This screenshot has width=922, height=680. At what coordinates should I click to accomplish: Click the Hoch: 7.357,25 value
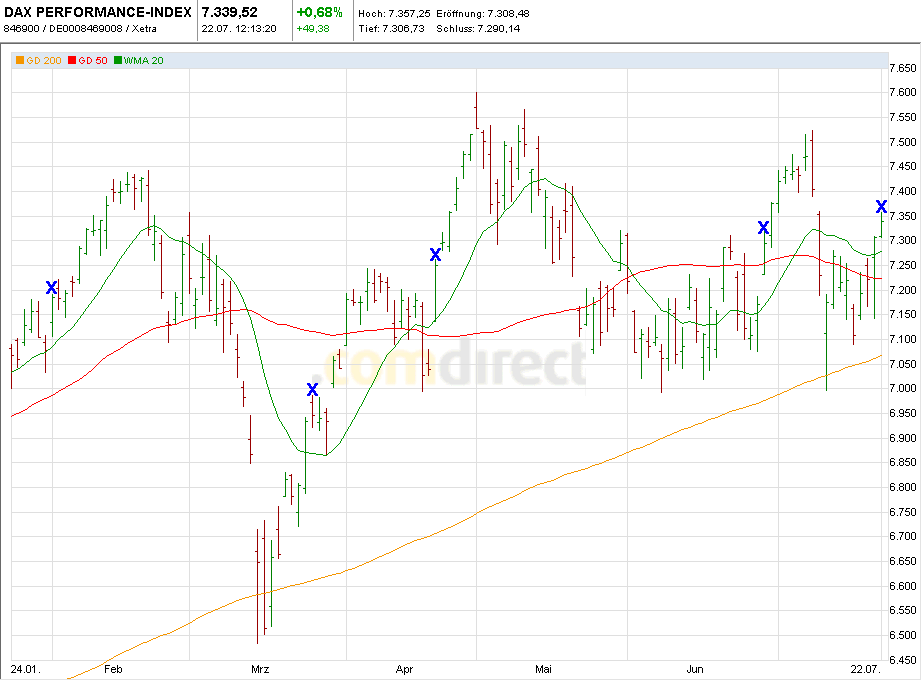[x=394, y=14]
